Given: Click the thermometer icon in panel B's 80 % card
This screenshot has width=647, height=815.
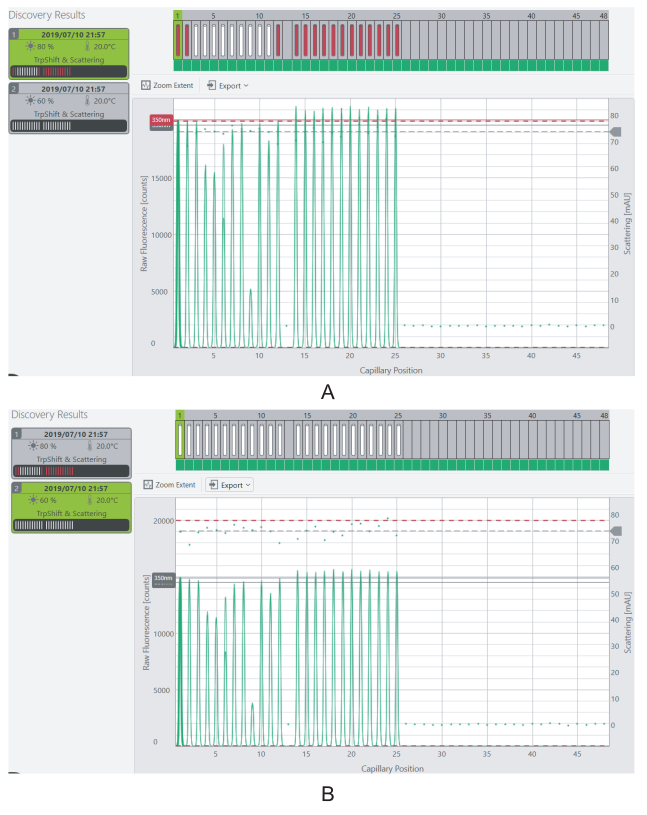Looking at the screenshot, I should [x=90, y=446].
